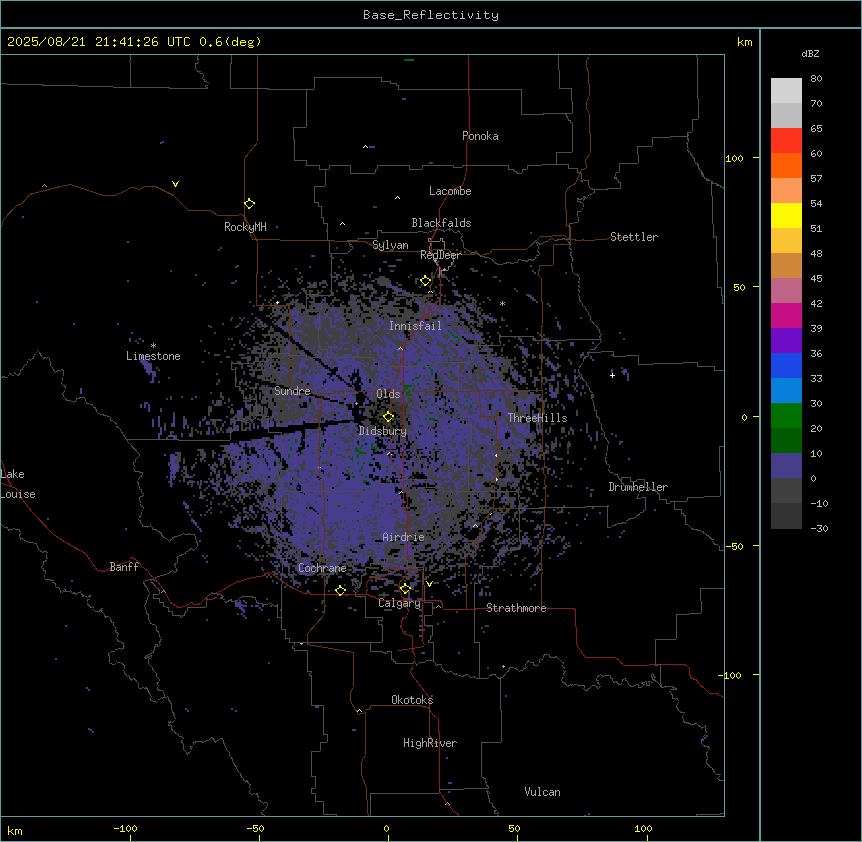The image size is (862, 842).
Task: Click the Drumheller label
Action: [638, 487]
